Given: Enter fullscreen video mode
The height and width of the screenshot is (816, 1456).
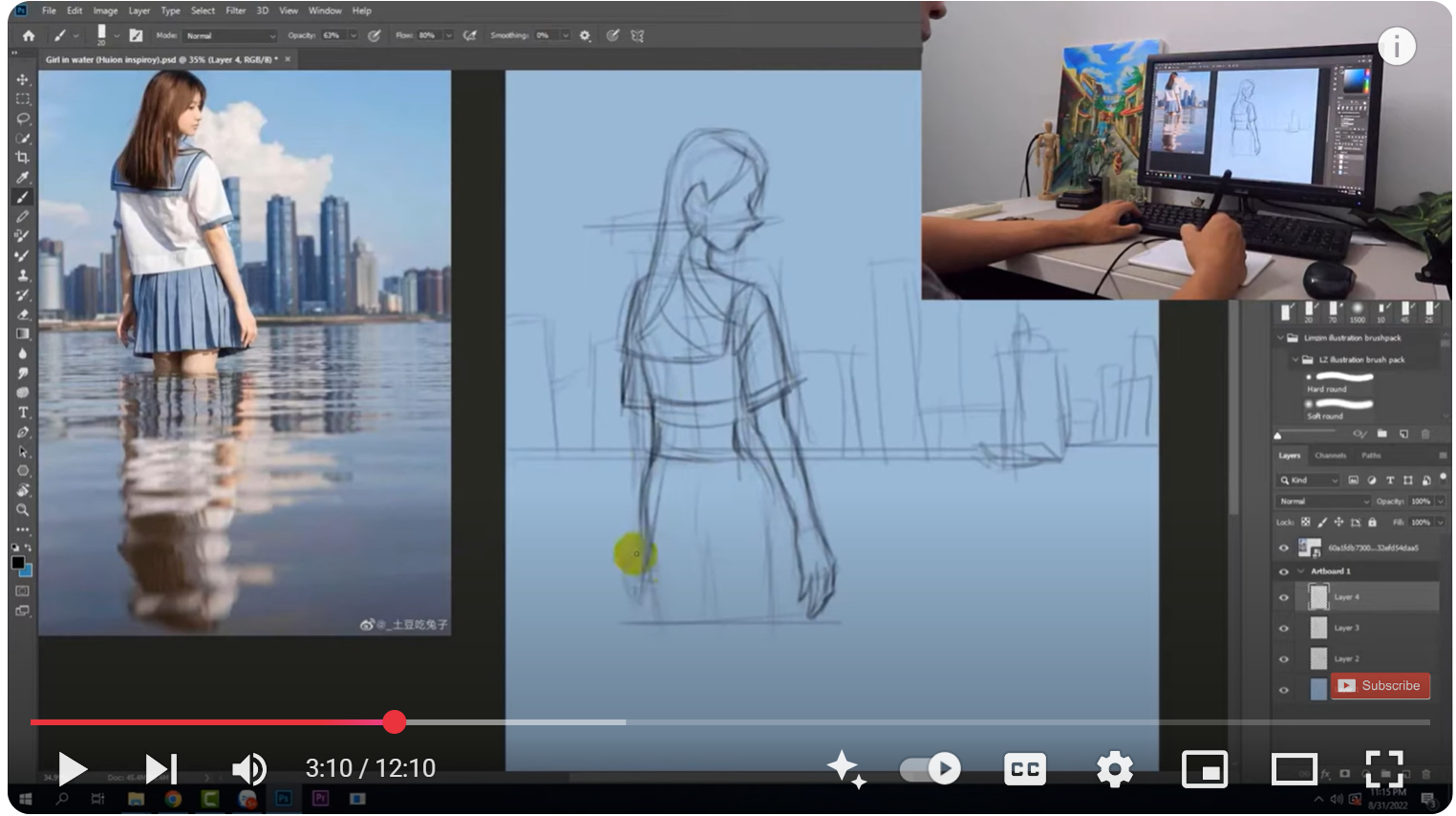Looking at the screenshot, I should point(1383,768).
